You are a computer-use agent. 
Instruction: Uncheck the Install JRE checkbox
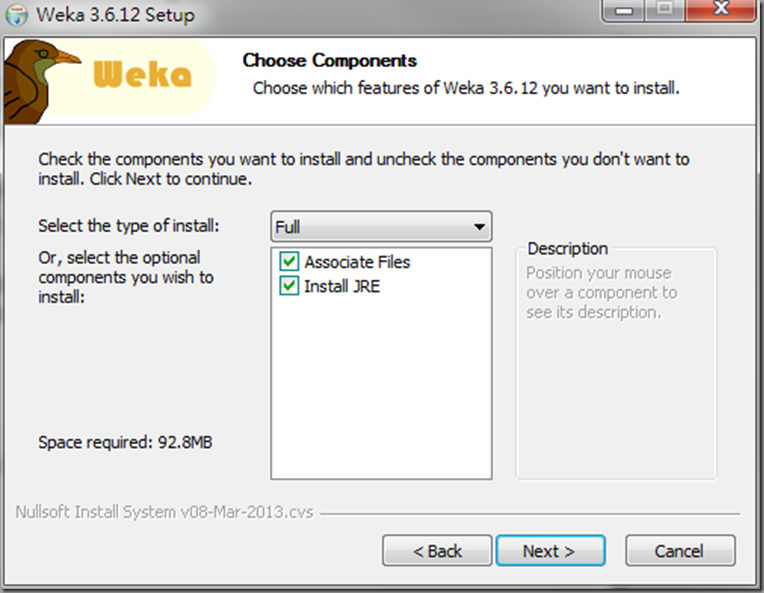click(289, 286)
